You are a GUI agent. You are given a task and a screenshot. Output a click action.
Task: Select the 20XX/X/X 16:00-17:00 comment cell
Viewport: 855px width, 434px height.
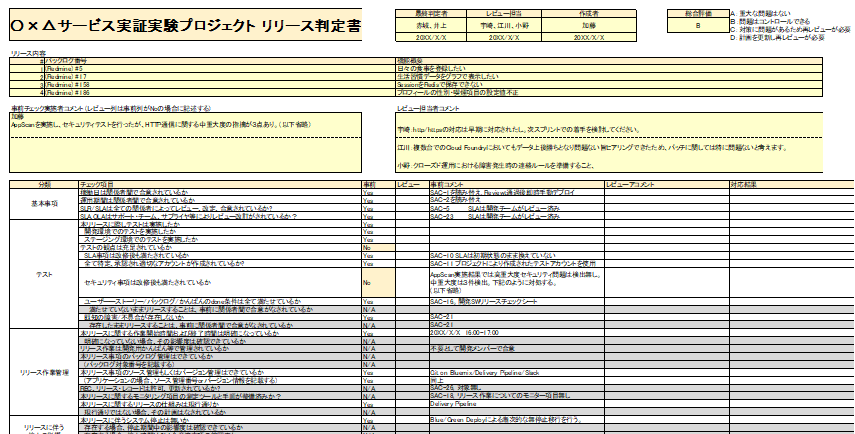pos(516,333)
